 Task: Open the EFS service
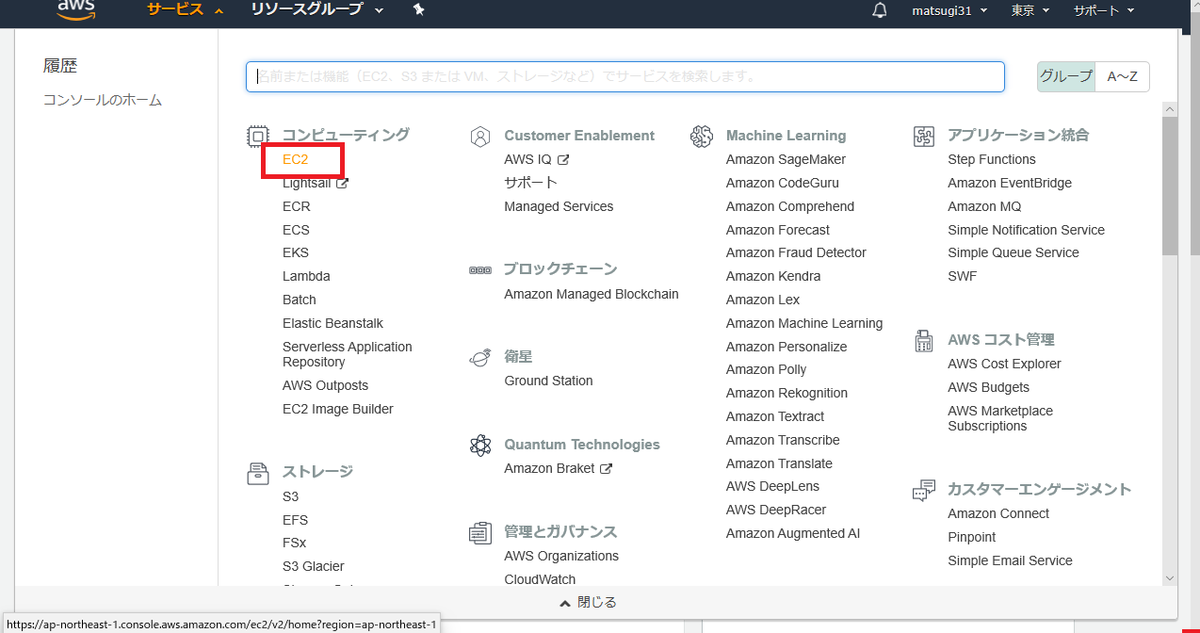coord(295,520)
